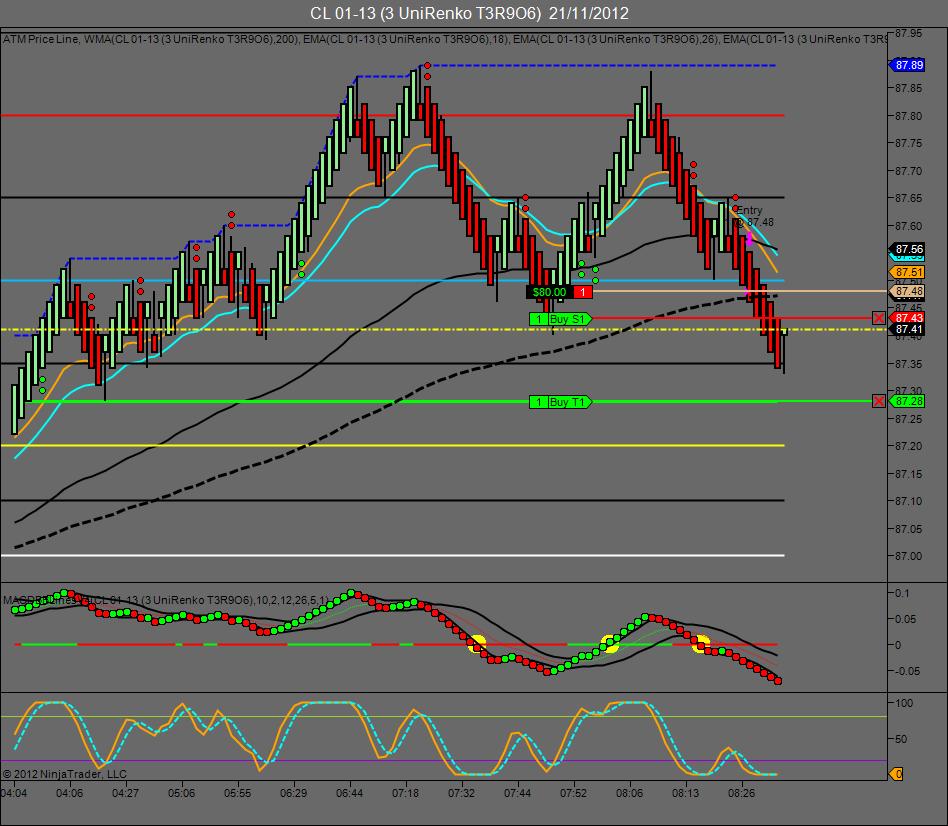Click the 08:13 time axis label
Viewport: 948px width, 826px height.
pos(685,792)
